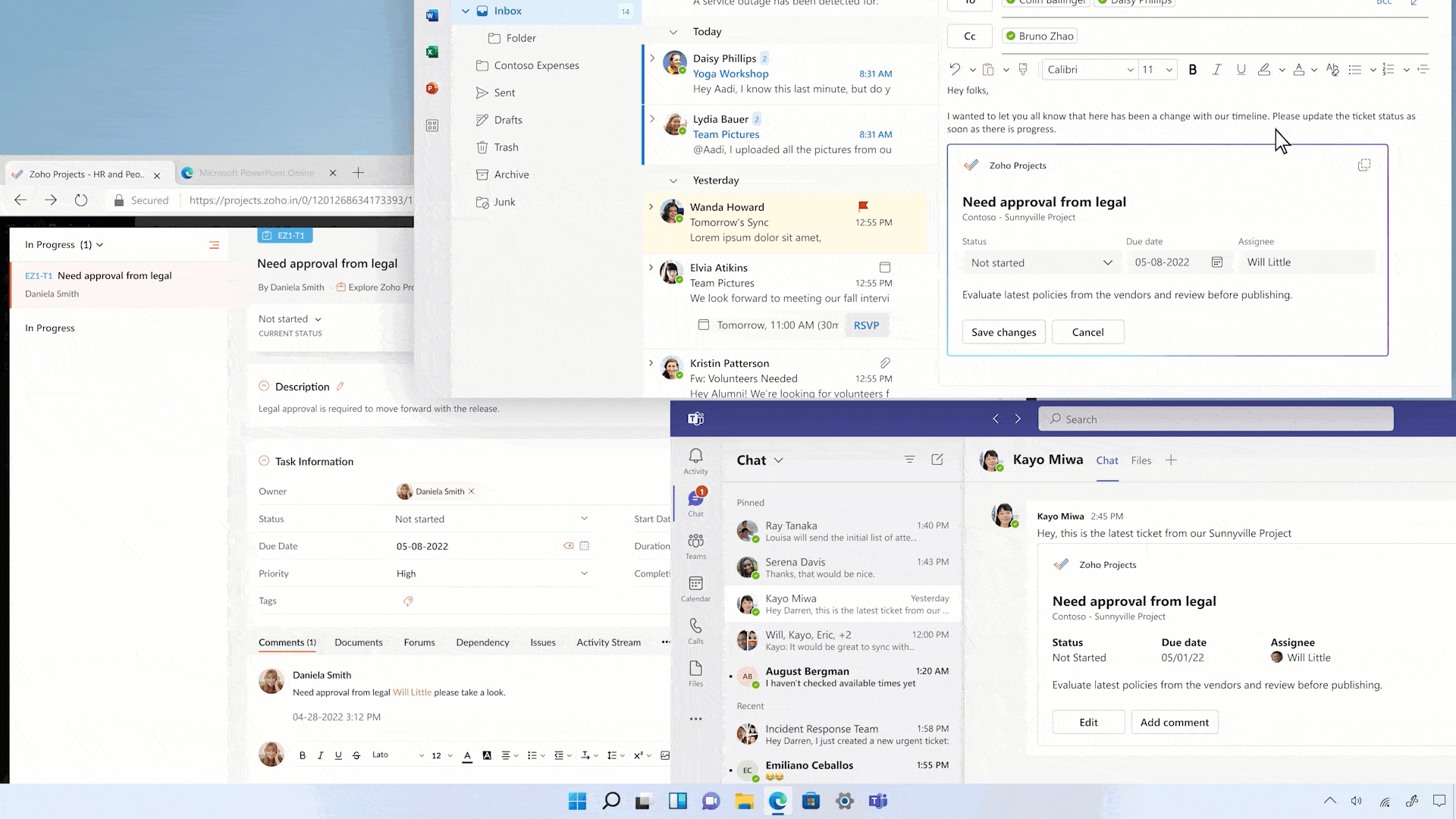Click the Text highlight color icon
This screenshot has width=1456, height=819.
(1265, 69)
